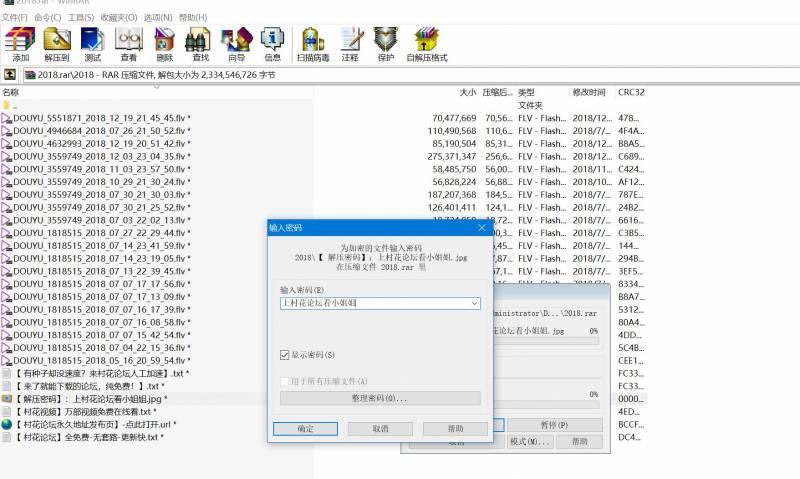Click 暂停(P) in the extraction progress window
The width and height of the screenshot is (800, 479).
(555, 425)
